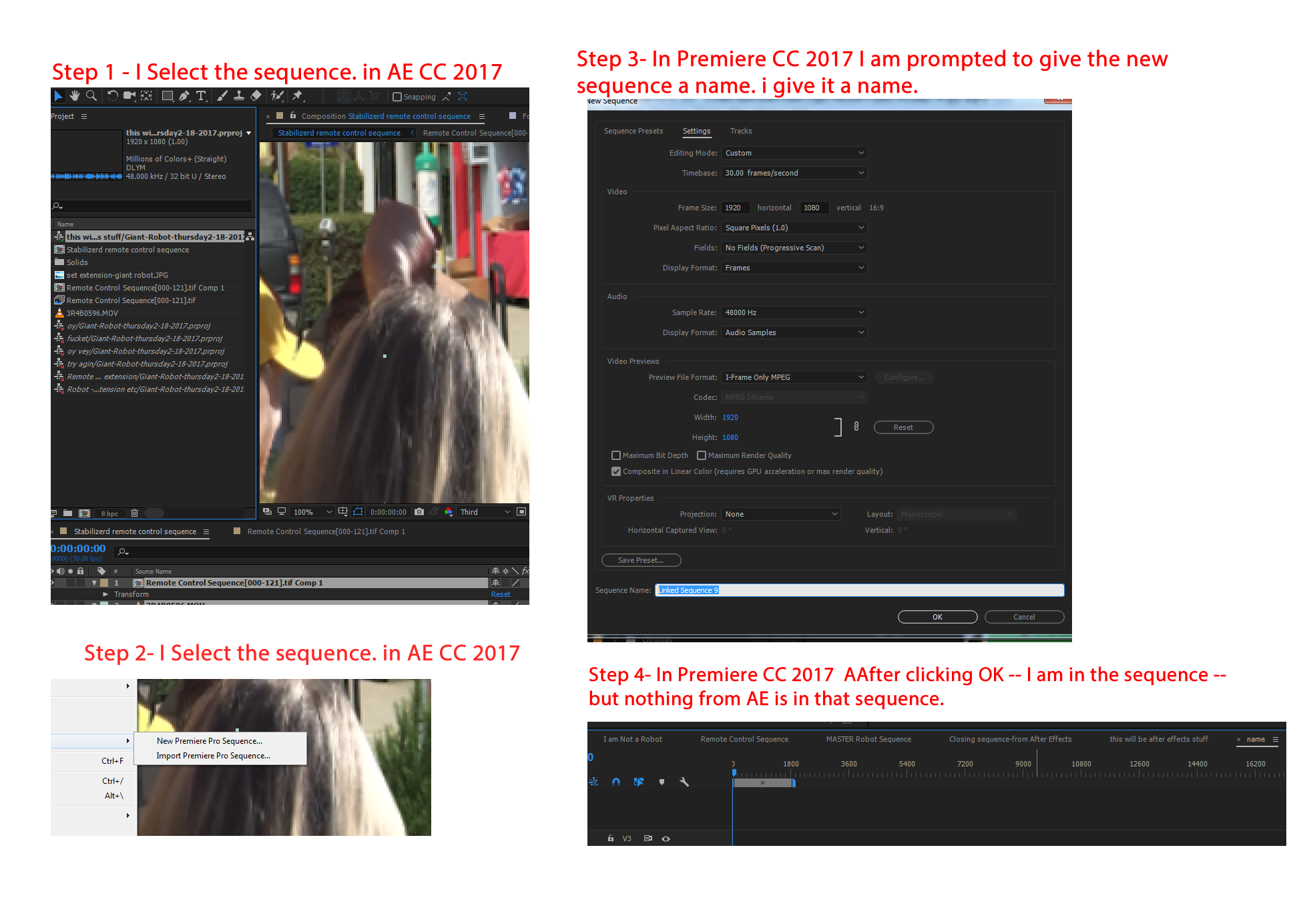
Task: Expand the Transform property group
Action: [x=105, y=594]
